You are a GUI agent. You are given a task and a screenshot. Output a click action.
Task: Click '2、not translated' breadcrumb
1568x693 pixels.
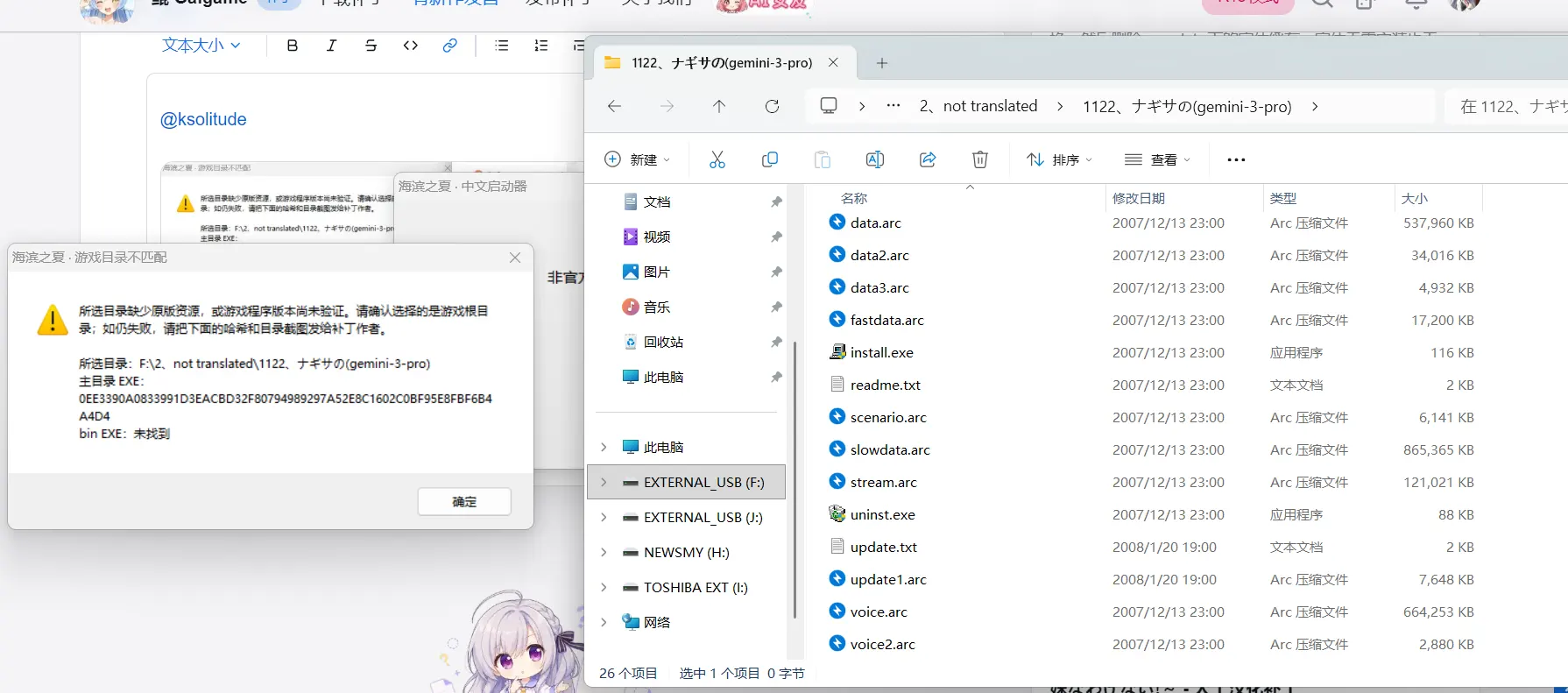[x=978, y=106]
